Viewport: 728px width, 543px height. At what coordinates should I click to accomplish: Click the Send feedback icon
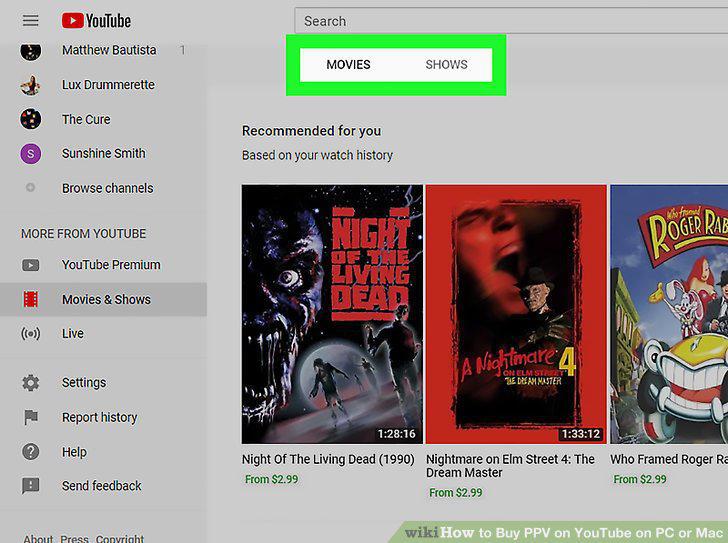31,486
